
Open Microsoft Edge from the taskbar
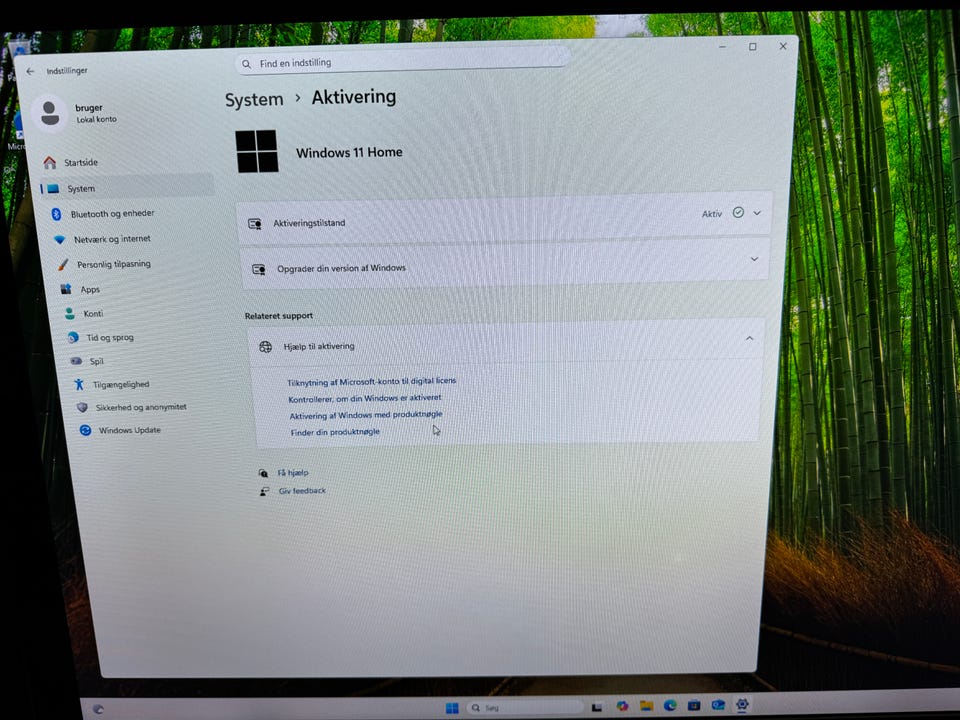click(670, 706)
